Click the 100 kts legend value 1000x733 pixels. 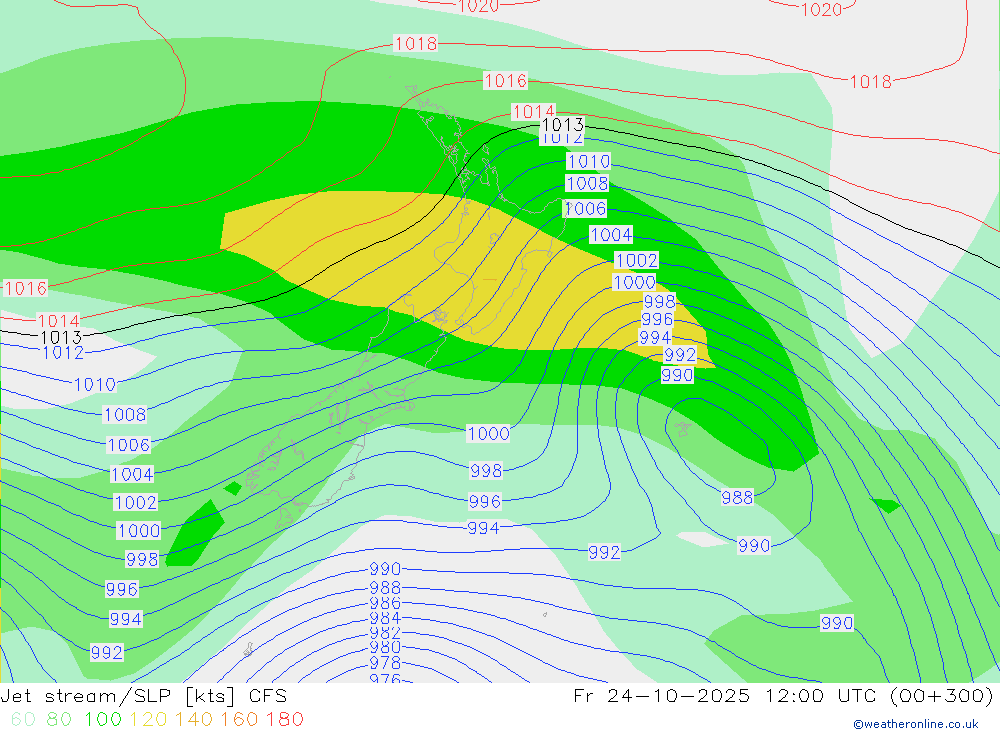(103, 719)
